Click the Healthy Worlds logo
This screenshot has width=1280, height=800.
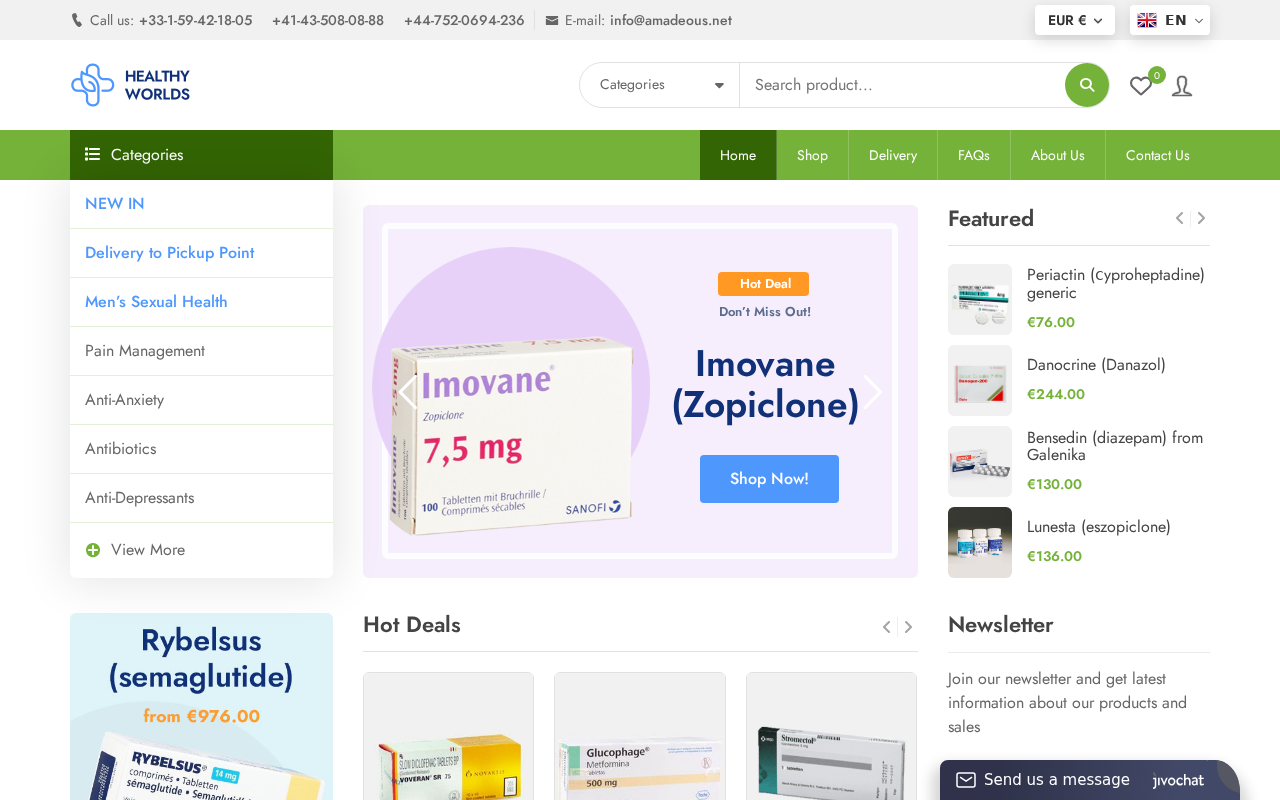tap(130, 85)
